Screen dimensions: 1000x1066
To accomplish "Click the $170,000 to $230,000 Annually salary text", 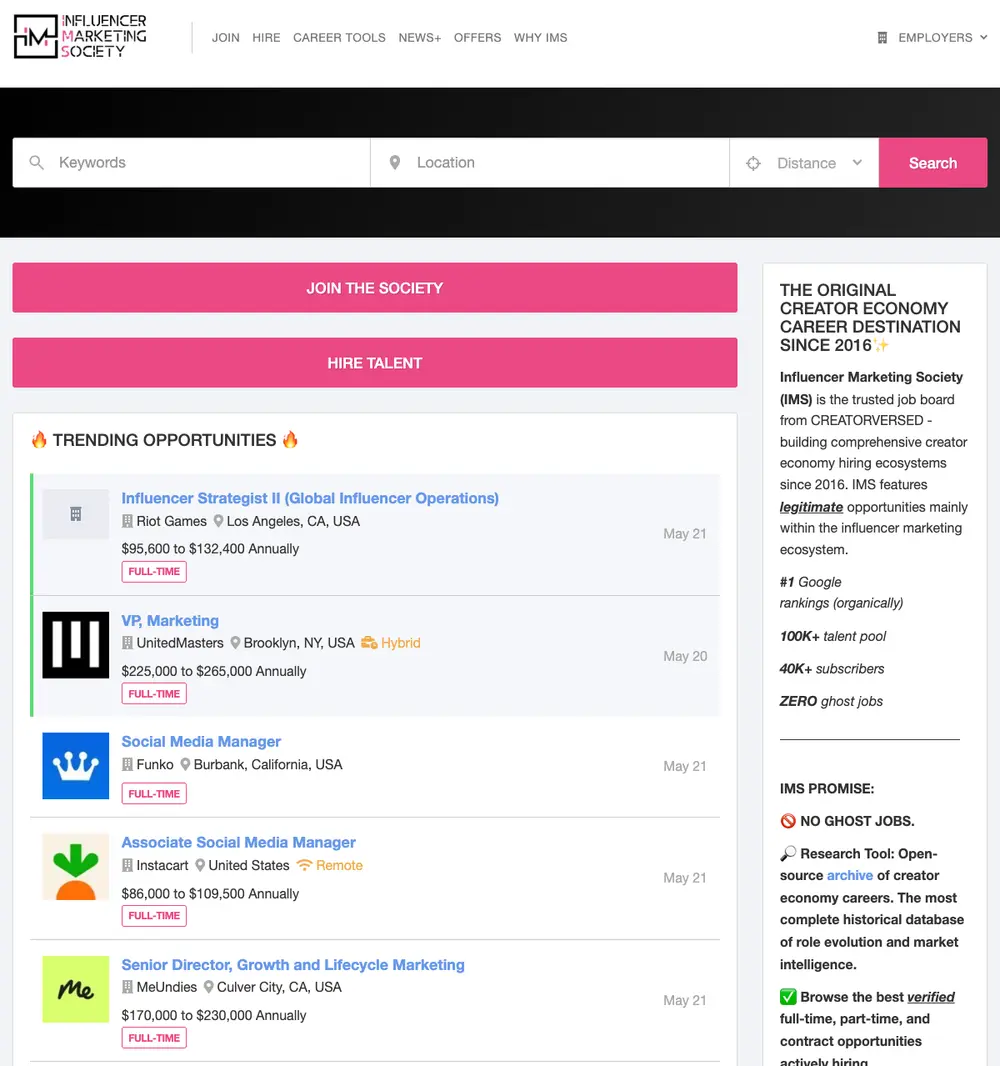I will point(214,1015).
